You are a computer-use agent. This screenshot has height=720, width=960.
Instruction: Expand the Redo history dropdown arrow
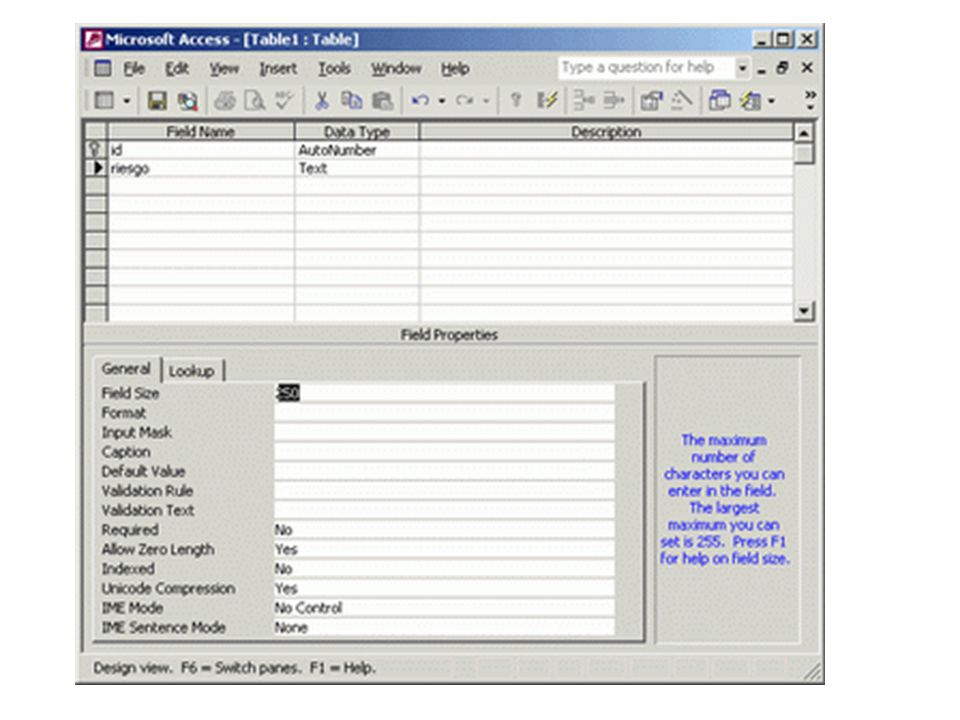(x=486, y=100)
